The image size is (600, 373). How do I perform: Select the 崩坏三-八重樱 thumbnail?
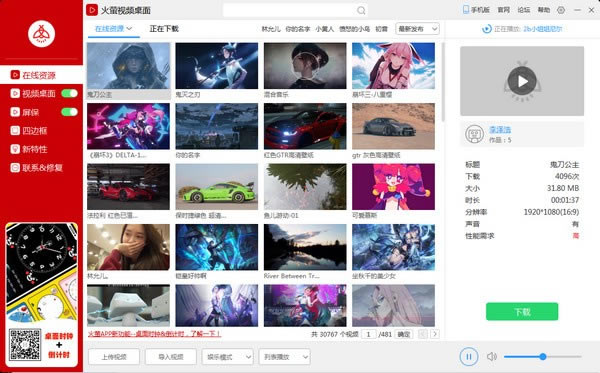(393, 66)
